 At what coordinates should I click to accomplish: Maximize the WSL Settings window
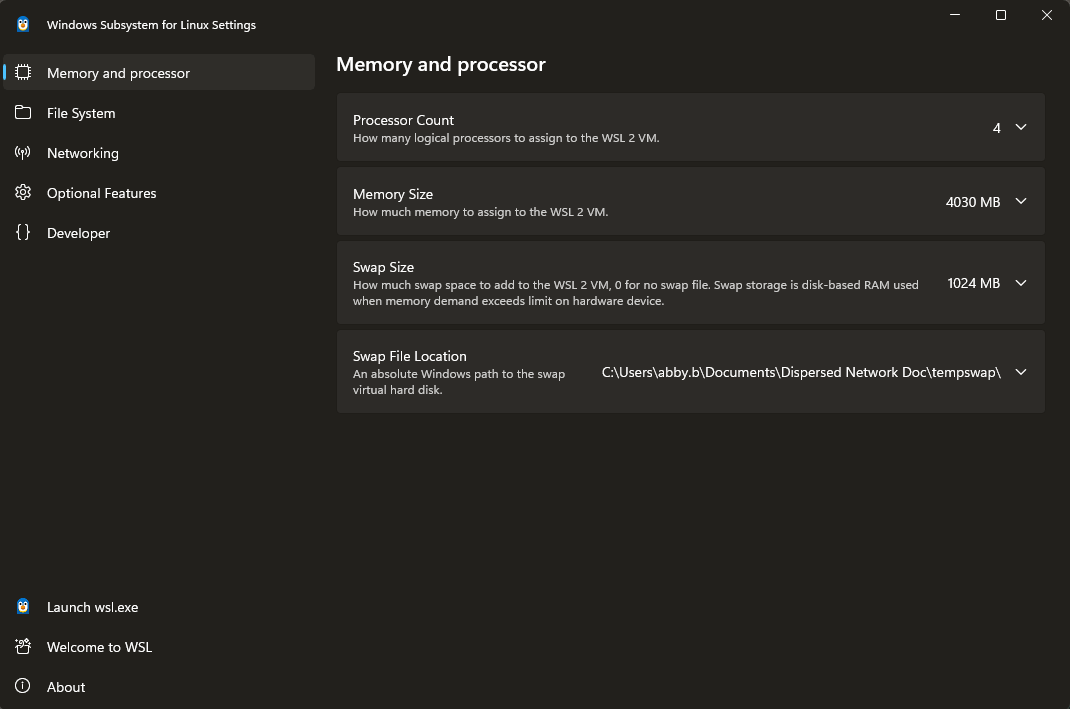pos(1001,15)
